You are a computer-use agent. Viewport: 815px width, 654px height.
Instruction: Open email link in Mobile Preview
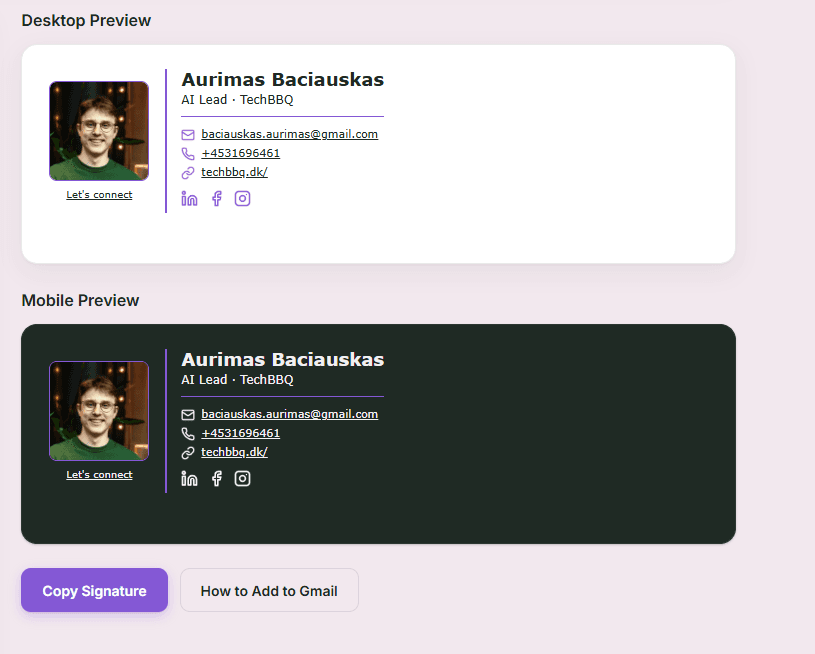click(x=290, y=414)
